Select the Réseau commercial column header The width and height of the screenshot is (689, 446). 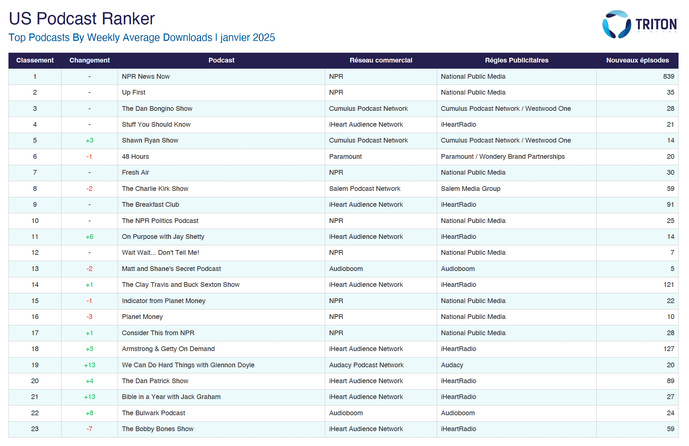click(381, 60)
